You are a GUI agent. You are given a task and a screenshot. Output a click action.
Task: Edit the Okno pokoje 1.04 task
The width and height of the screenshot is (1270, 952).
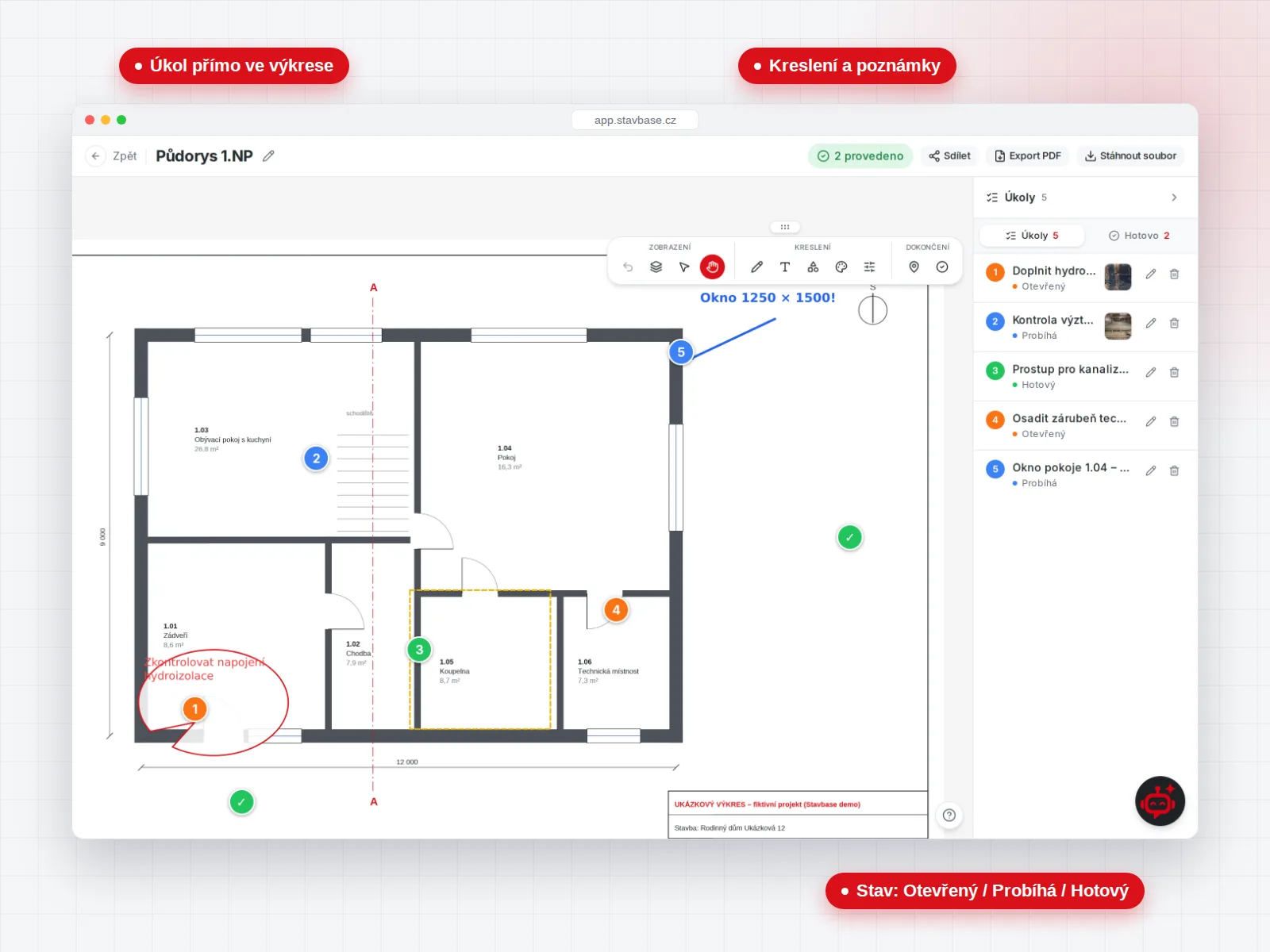coord(1151,470)
